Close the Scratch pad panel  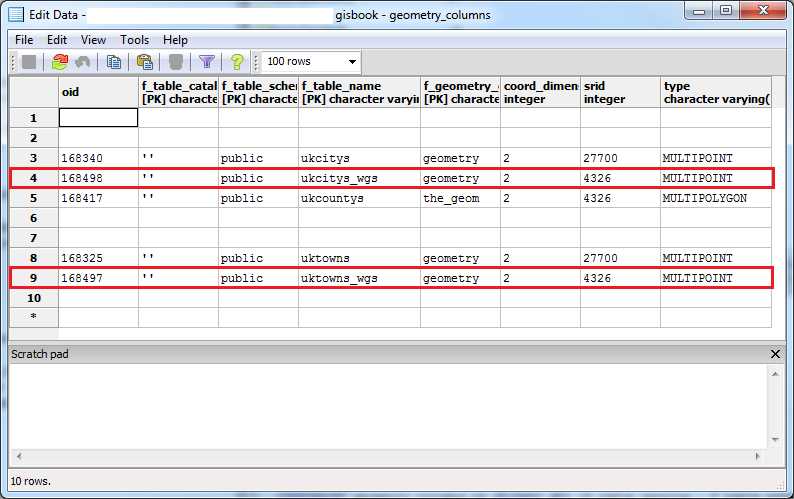(775, 354)
